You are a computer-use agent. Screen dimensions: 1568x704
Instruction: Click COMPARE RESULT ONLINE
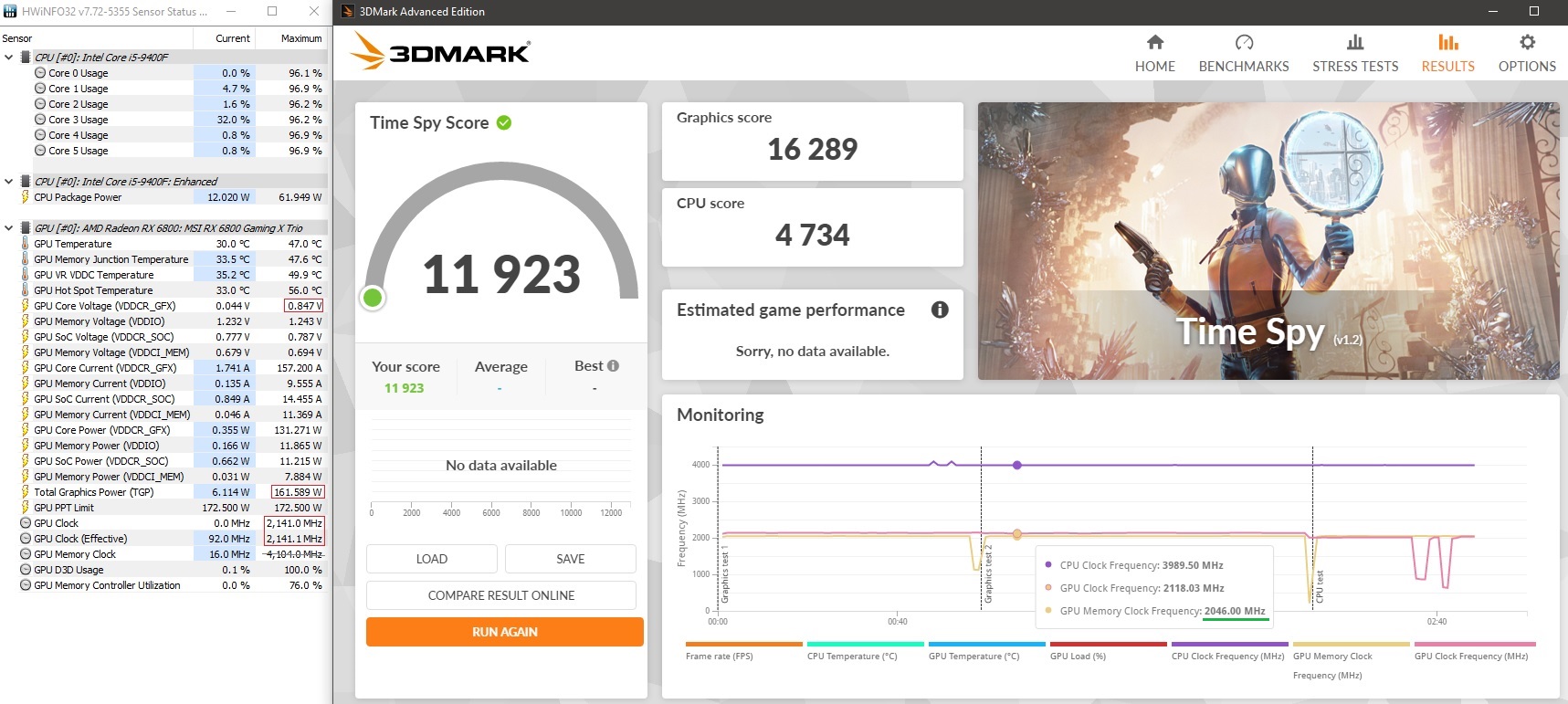[501, 595]
